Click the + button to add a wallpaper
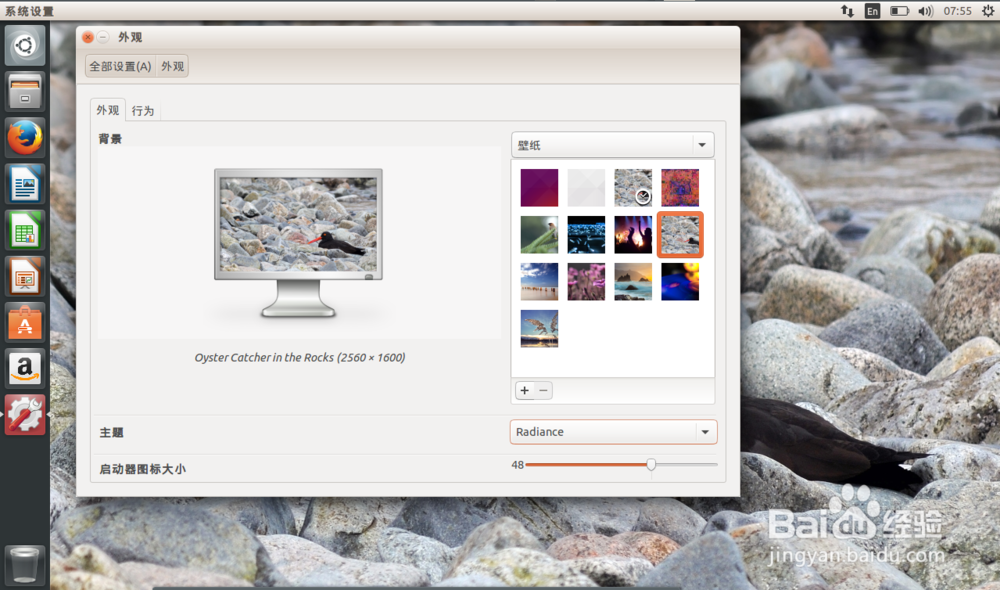Image resolution: width=1000 pixels, height=590 pixels. click(524, 390)
